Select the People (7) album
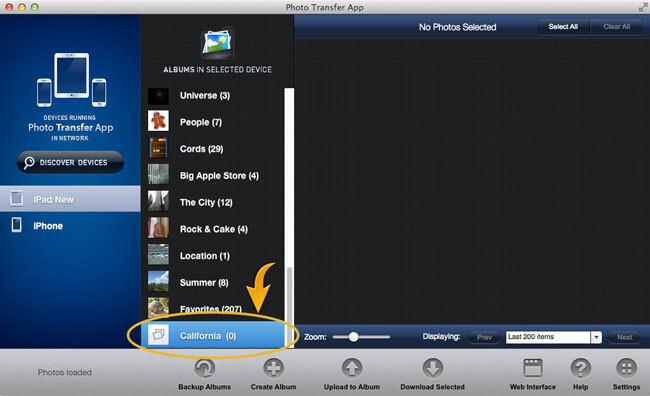Image resolution: width=650 pixels, height=396 pixels. coord(213,122)
